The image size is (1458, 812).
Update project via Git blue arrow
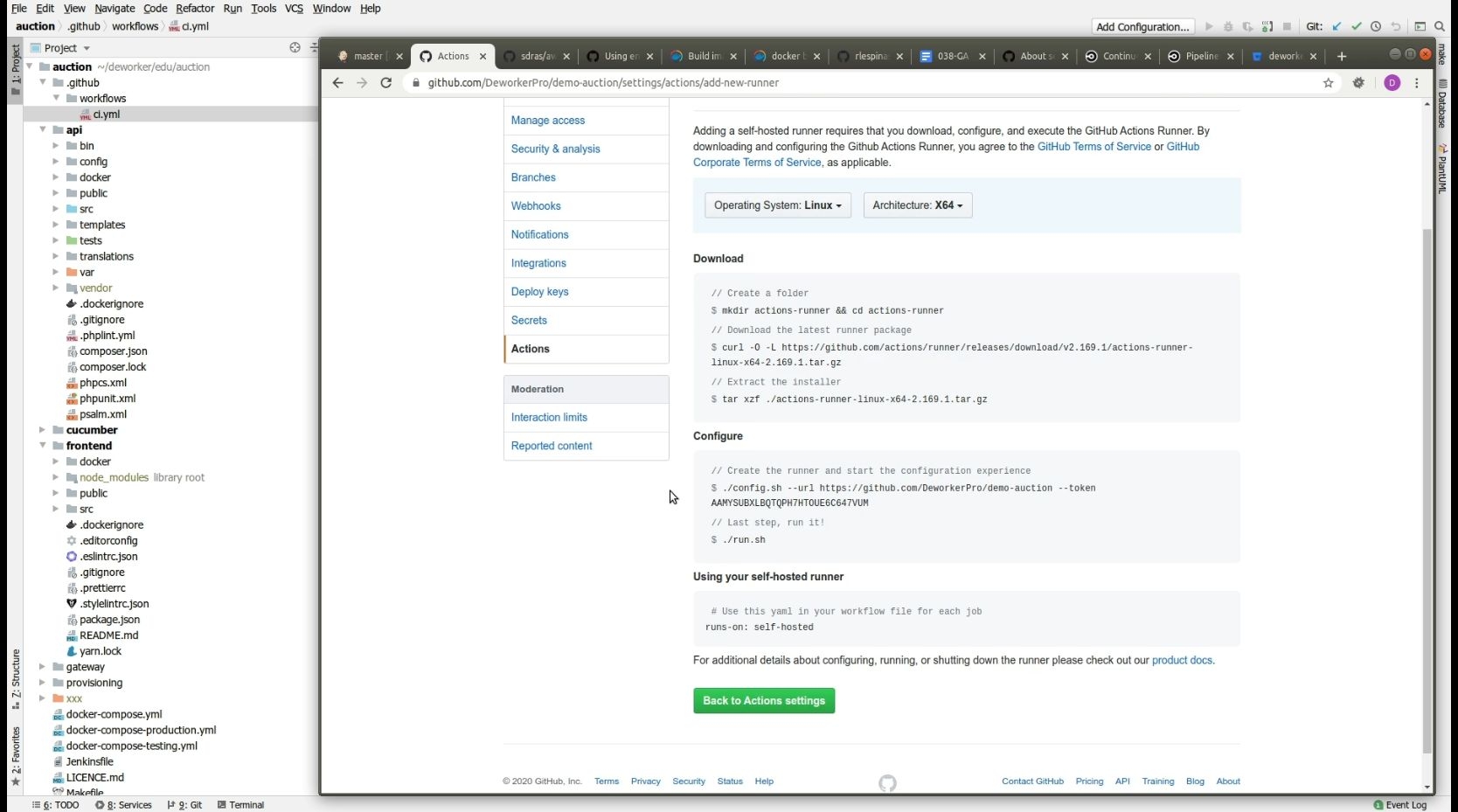1337,26
